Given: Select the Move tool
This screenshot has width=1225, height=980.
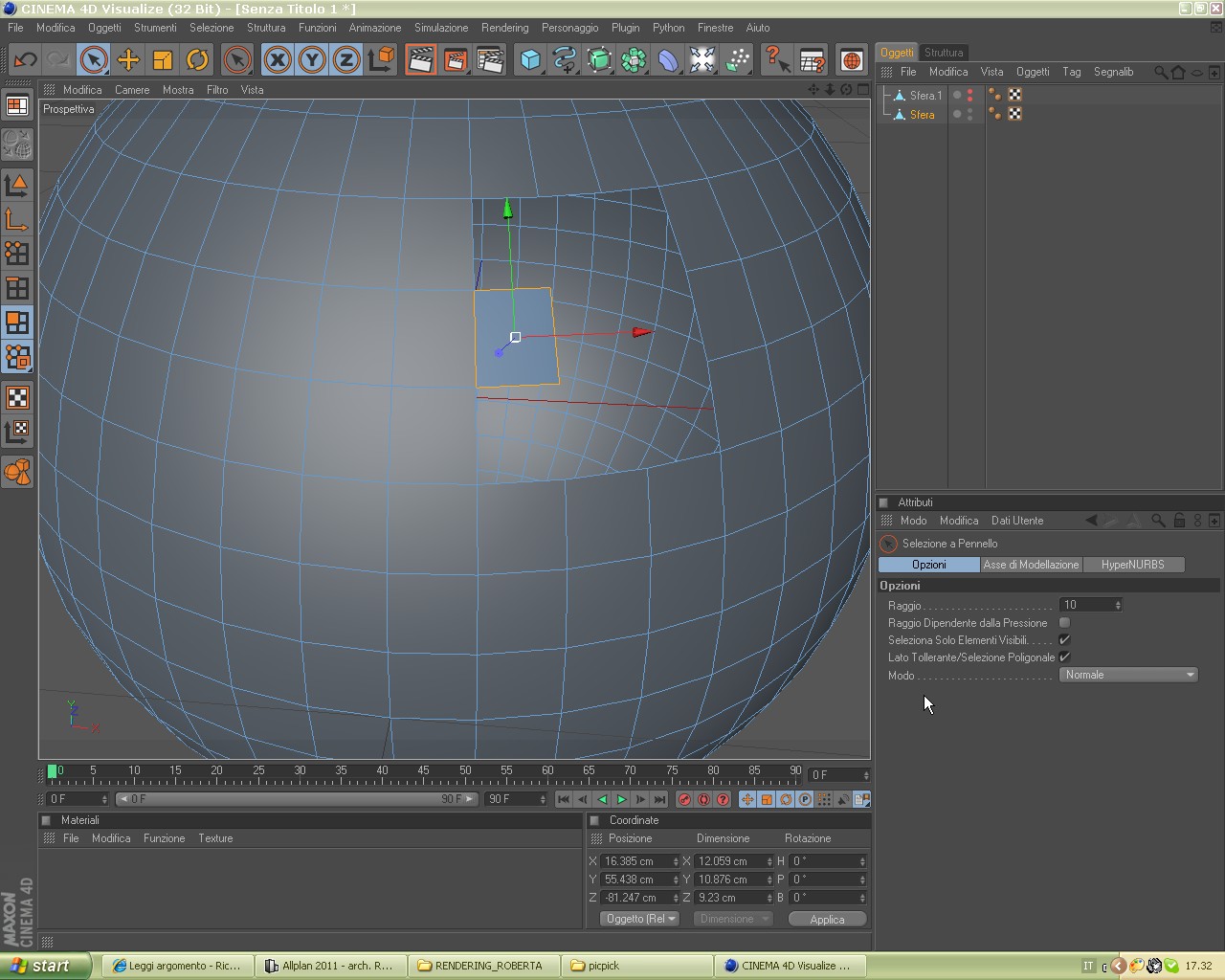Looking at the screenshot, I should [127, 60].
